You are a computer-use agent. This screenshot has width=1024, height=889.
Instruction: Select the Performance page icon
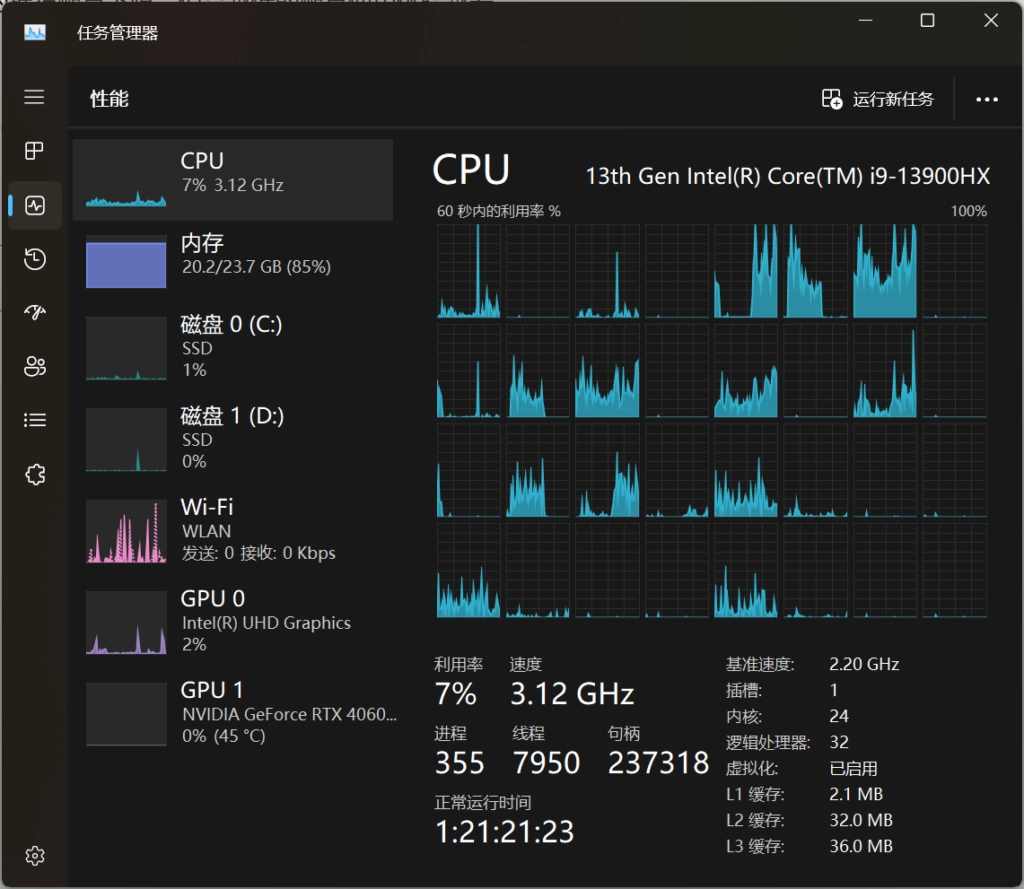point(35,206)
